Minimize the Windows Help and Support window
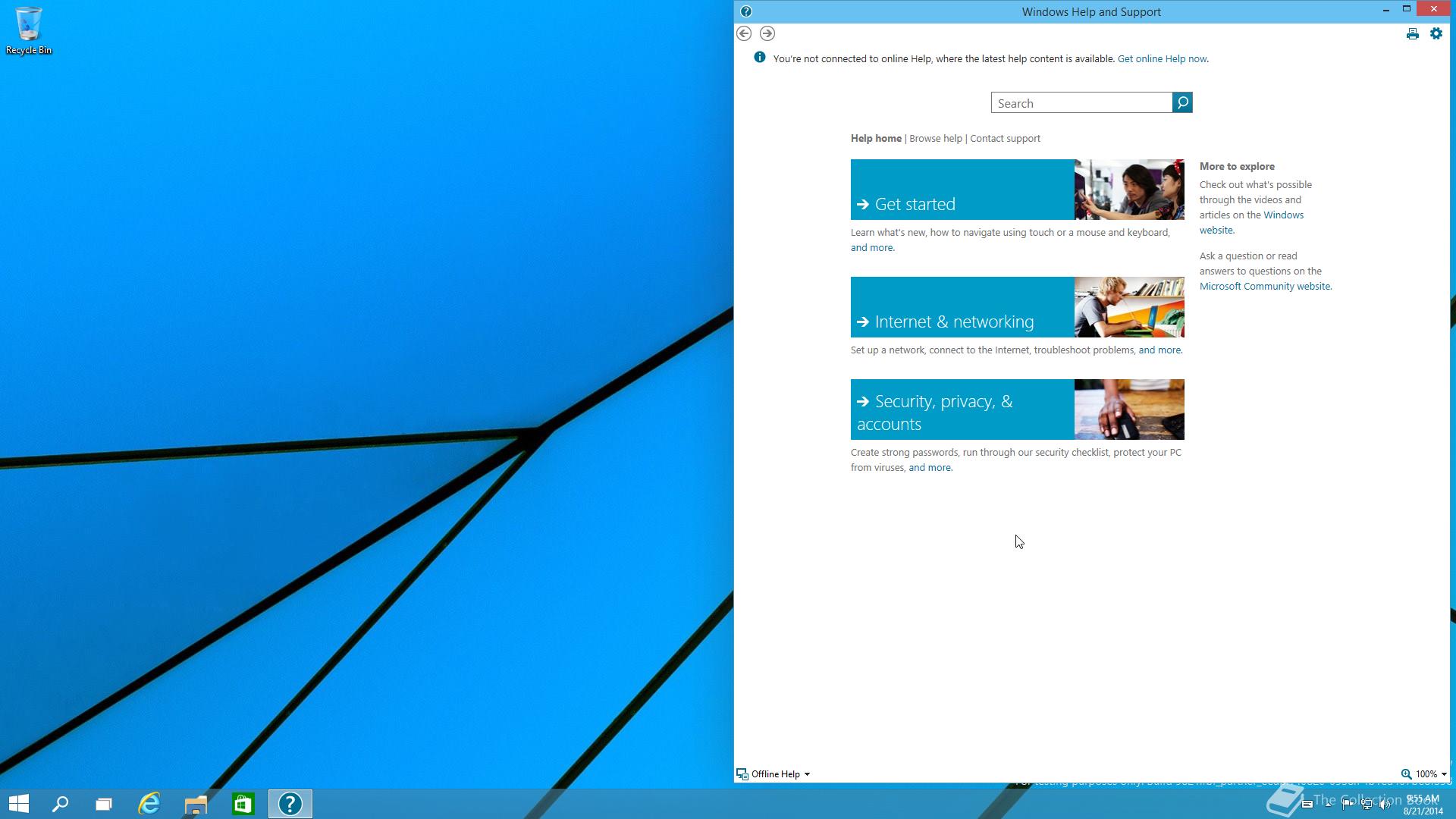This screenshot has width=1456, height=819. [1385, 11]
